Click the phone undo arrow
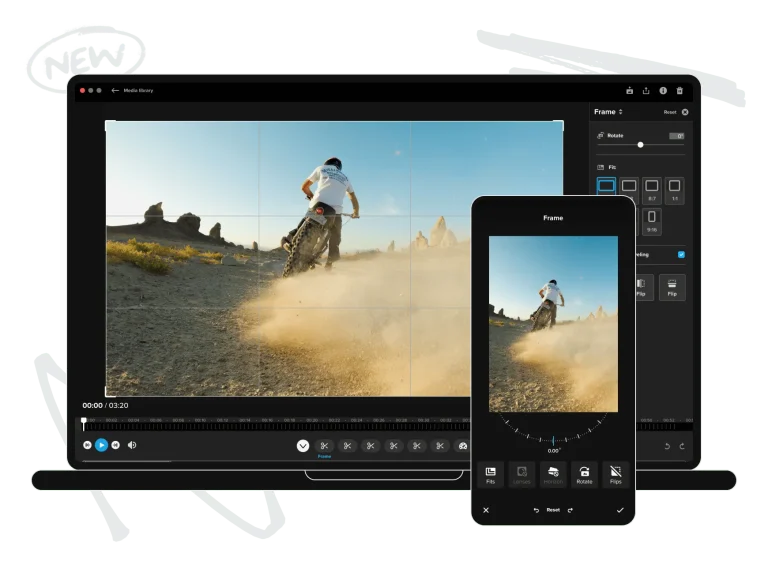The width and height of the screenshot is (768, 565). 536,510
